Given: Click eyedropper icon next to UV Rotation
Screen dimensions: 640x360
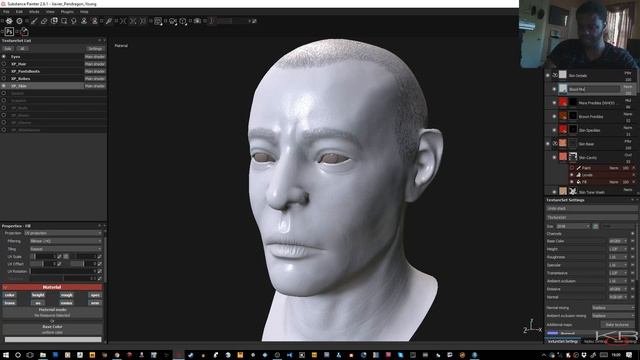Looking at the screenshot, I should coord(100,271).
